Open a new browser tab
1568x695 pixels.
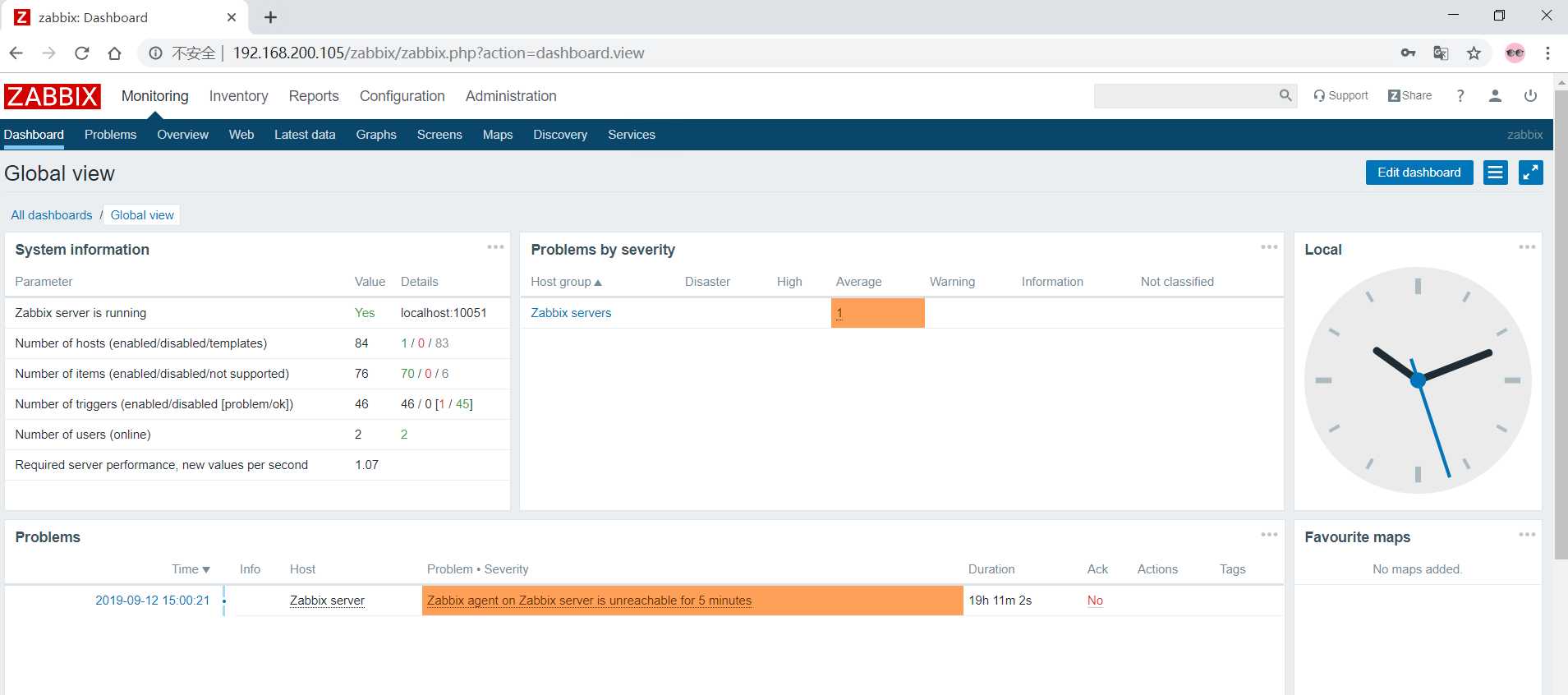[x=270, y=17]
